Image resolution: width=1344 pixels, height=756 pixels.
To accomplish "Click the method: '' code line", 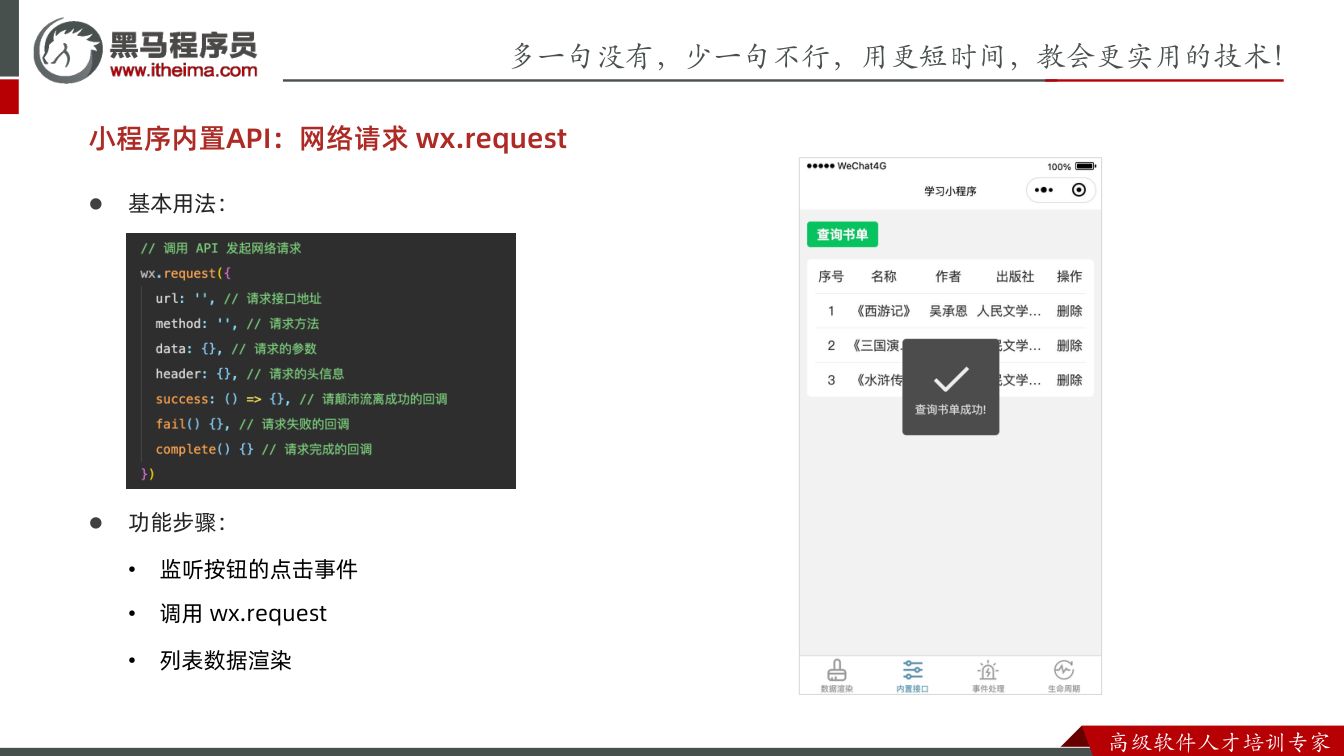I will point(237,323).
